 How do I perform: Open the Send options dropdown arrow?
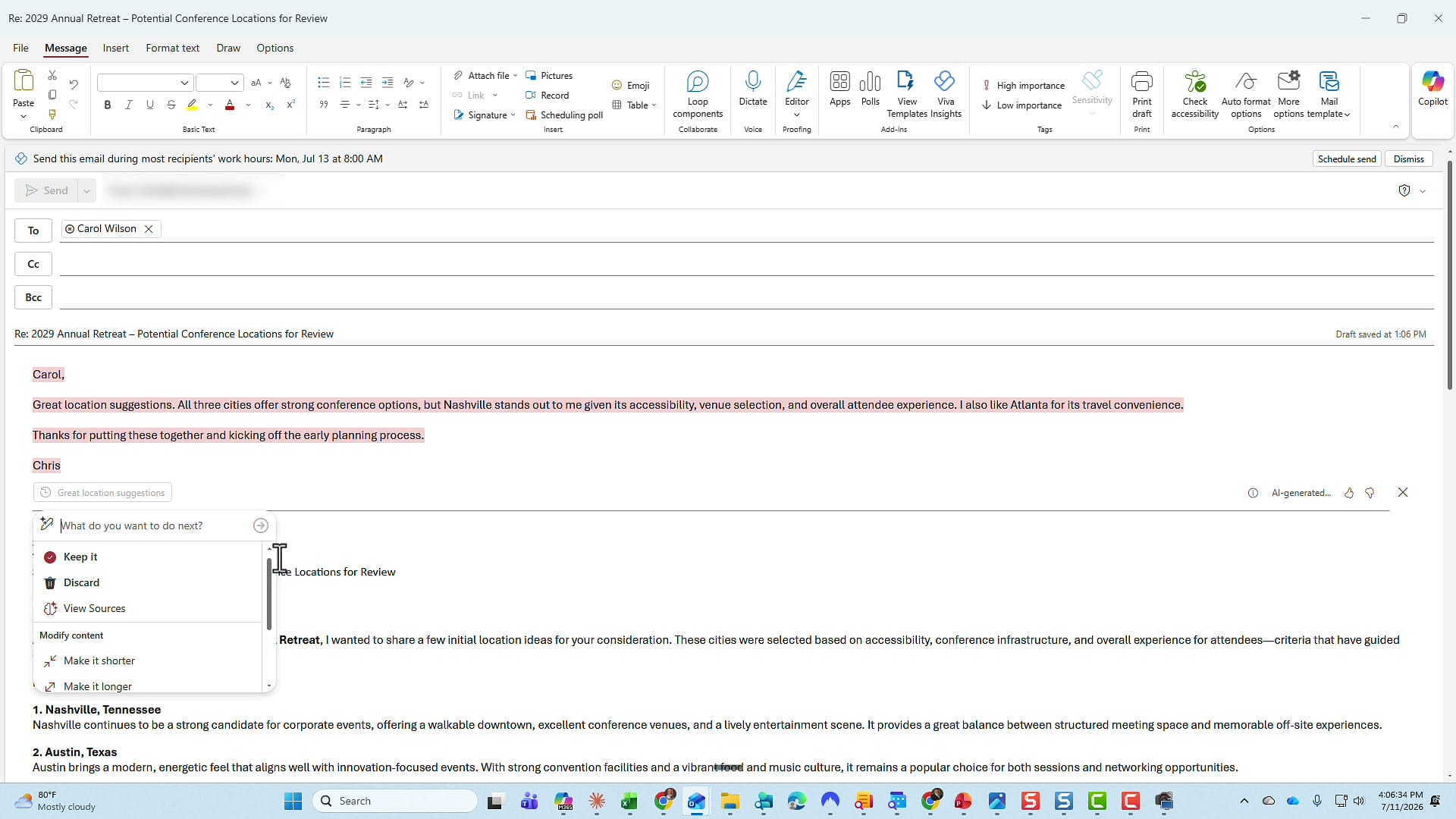[86, 191]
